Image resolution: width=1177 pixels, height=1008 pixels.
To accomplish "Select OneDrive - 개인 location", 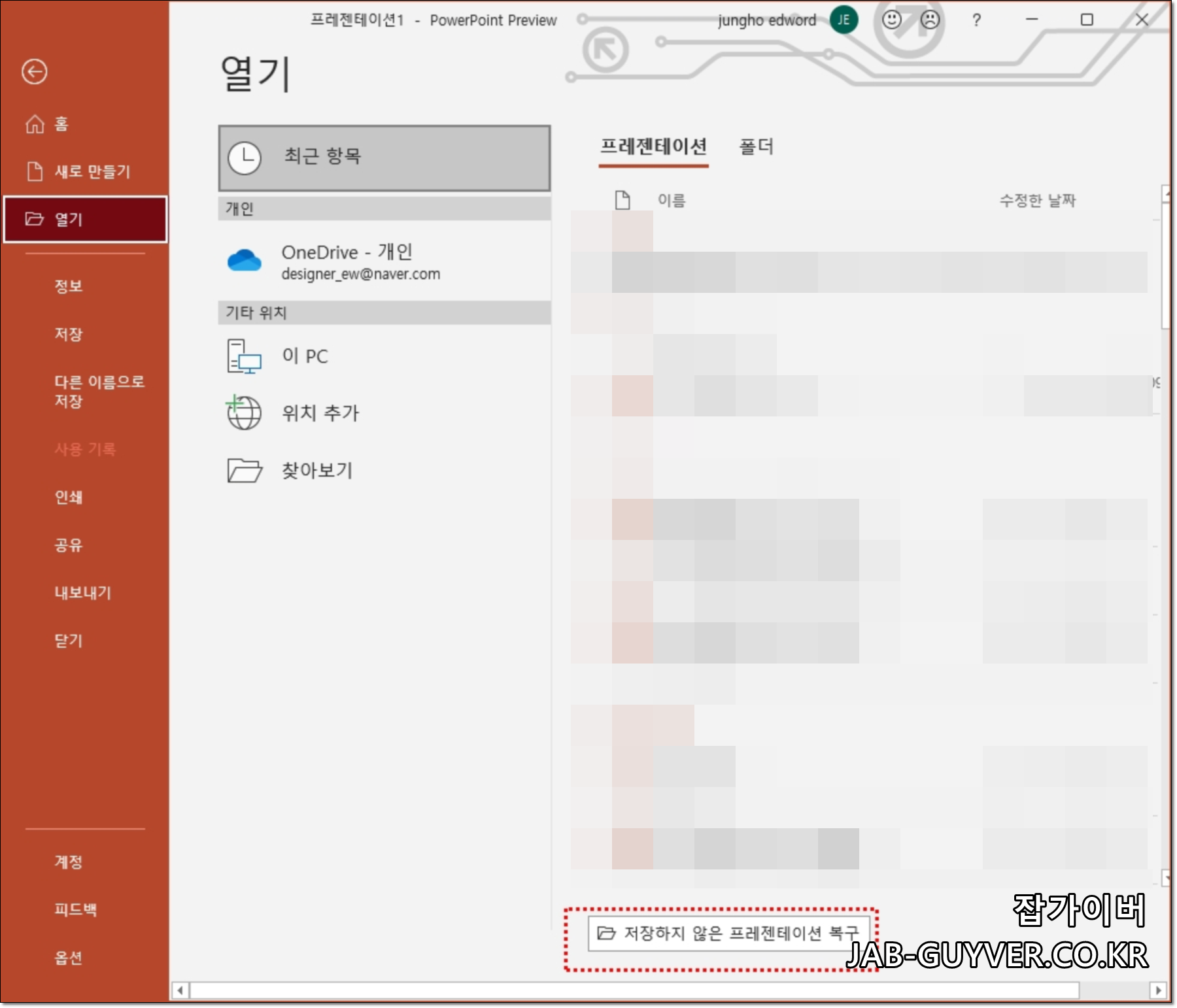I will pyautogui.click(x=384, y=261).
